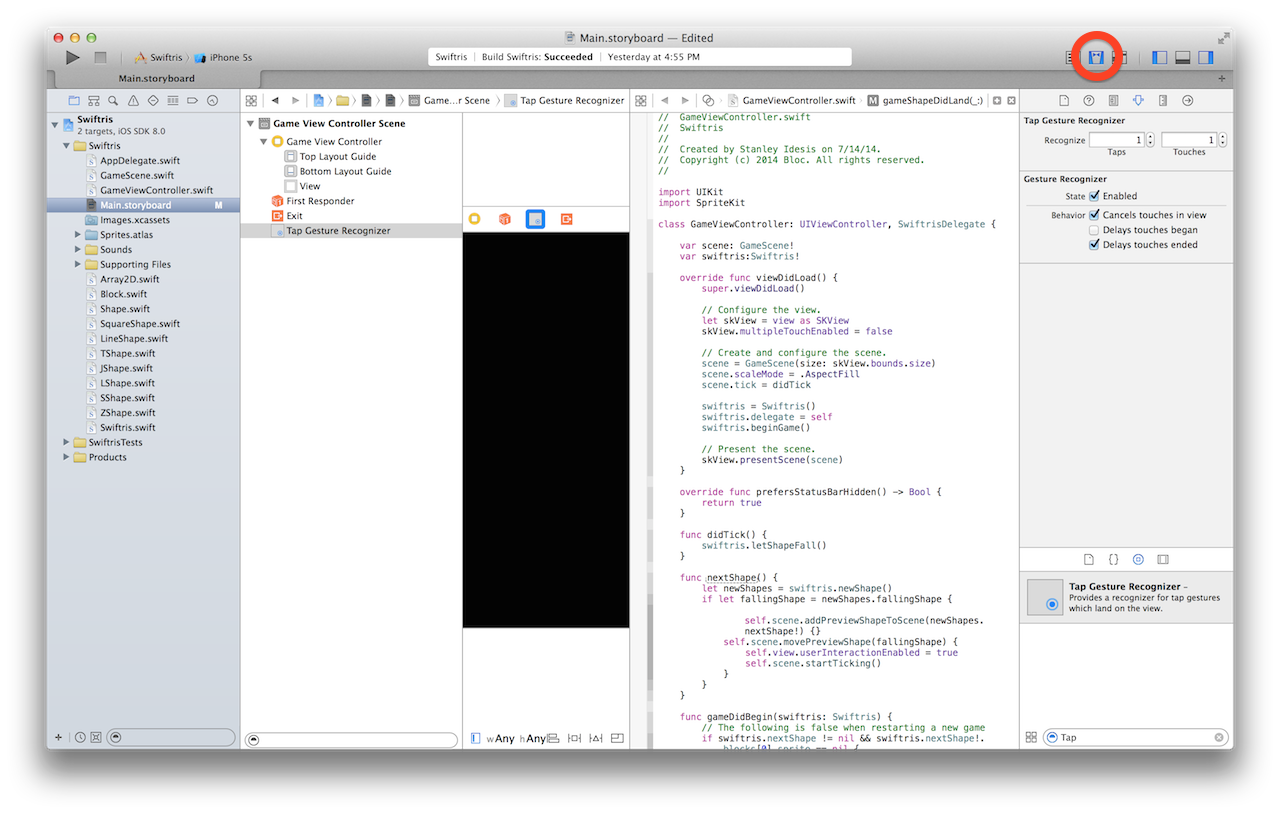The image size is (1280, 814).
Task: Switch to the Version editor
Action: (x=1120, y=58)
